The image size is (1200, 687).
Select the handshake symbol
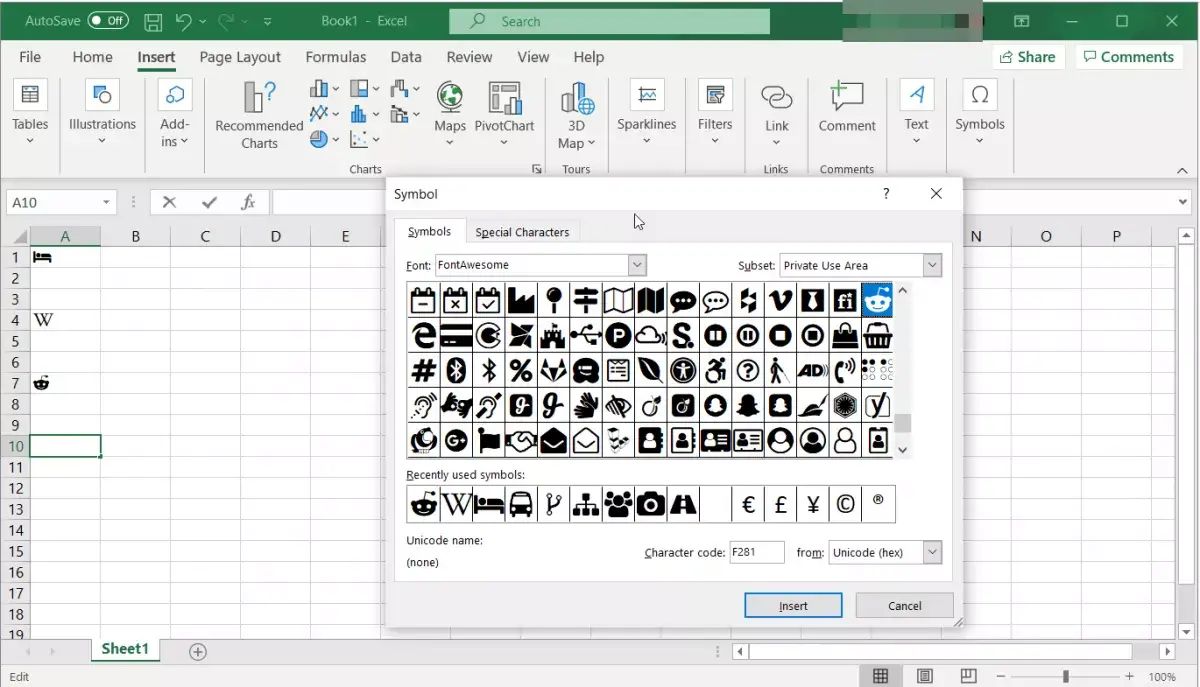tap(520, 440)
